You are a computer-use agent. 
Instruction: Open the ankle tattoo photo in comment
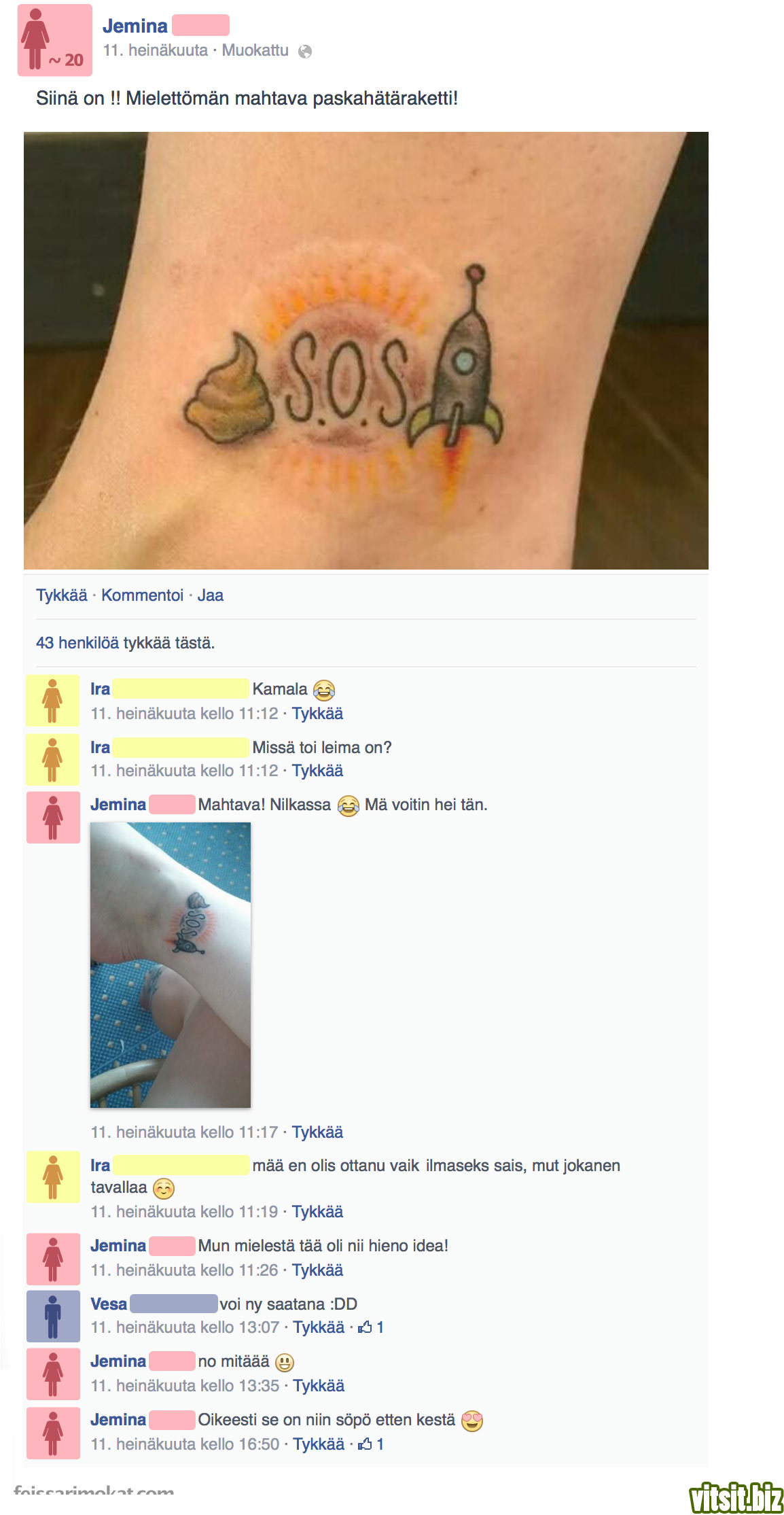point(171,965)
